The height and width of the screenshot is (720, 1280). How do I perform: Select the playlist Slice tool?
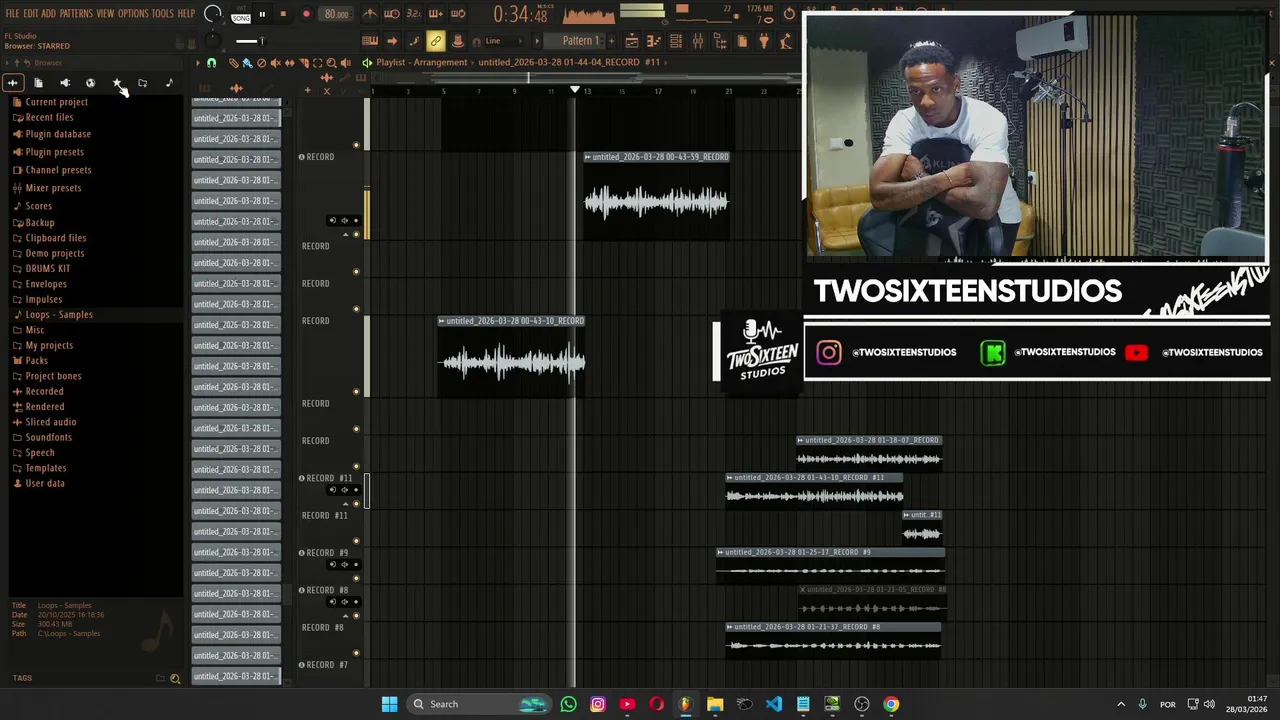[x=304, y=63]
